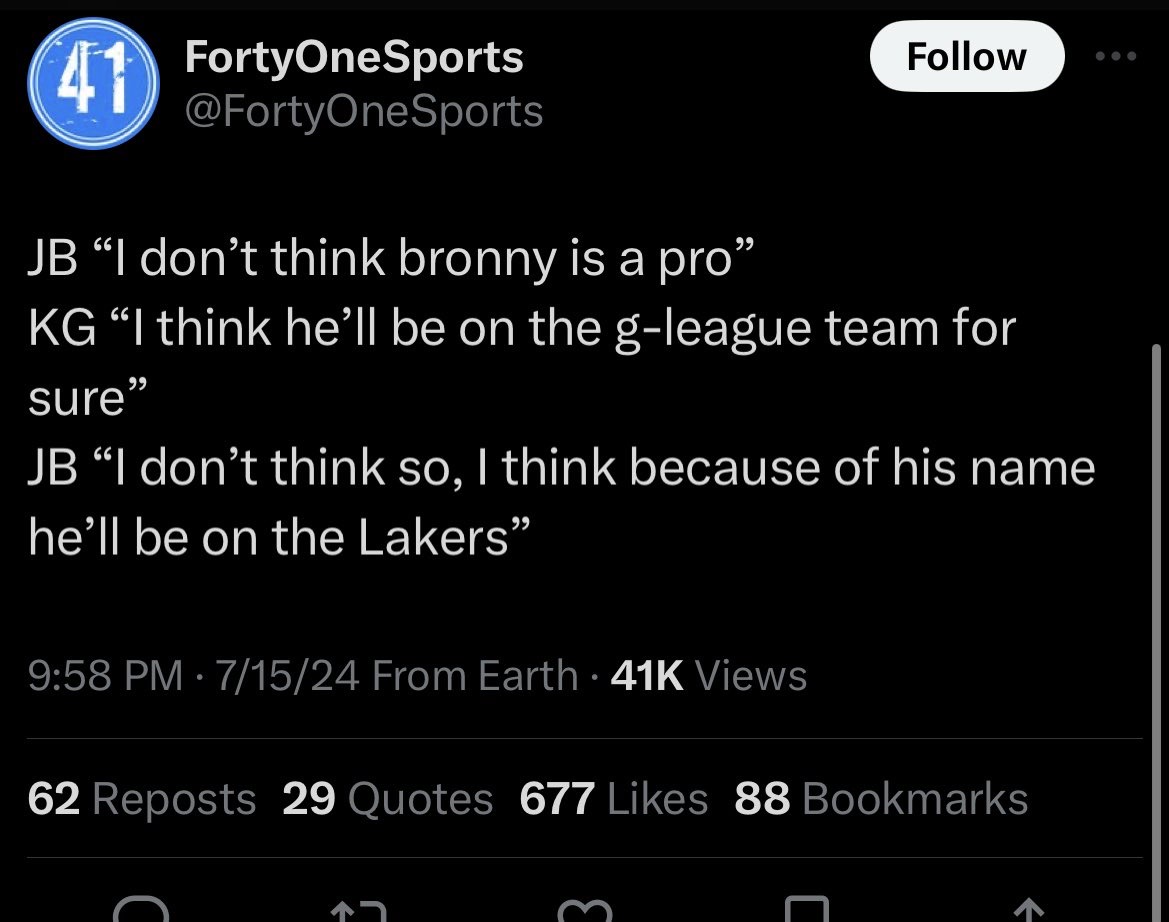This screenshot has width=1169, height=922.
Task: Show who gave the 677 Likes
Action: click(x=613, y=798)
